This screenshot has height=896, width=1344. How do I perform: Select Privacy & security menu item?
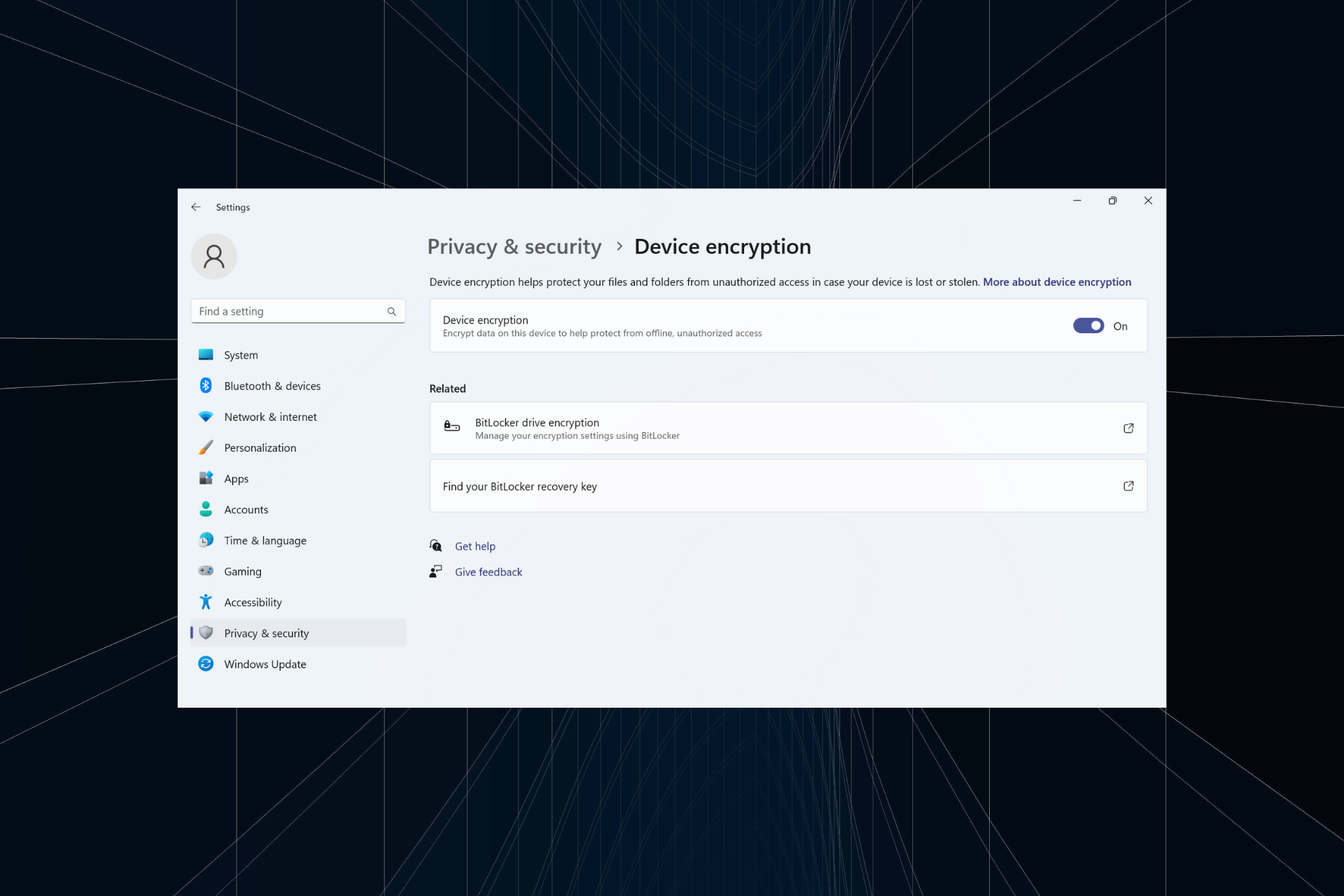click(x=266, y=632)
